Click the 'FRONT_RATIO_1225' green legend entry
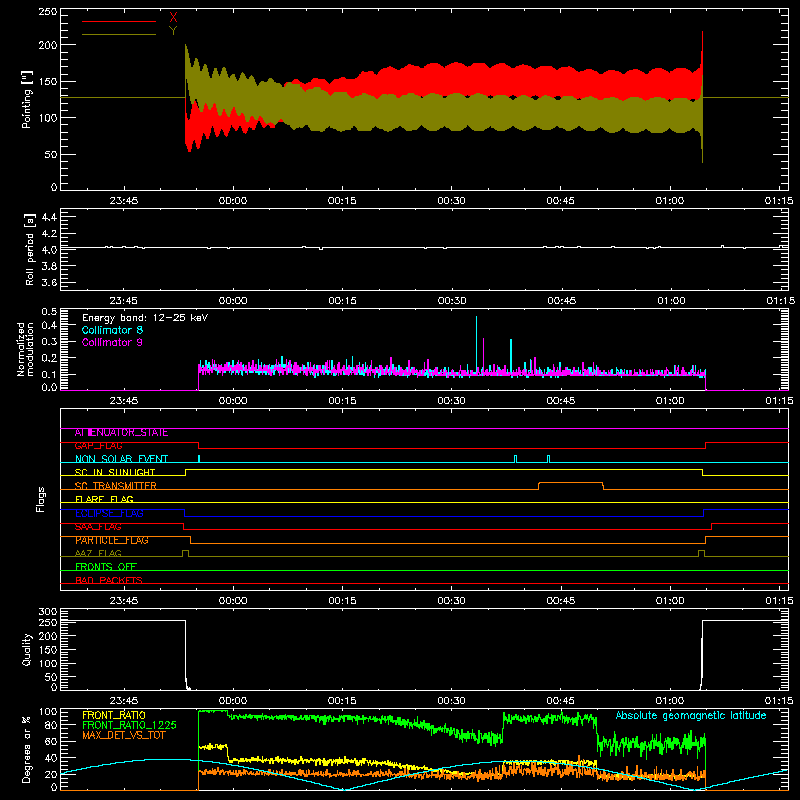 tap(129, 725)
